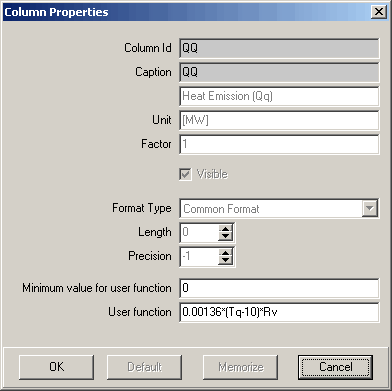Click the Default button
392x391 pixels.
pos(144,367)
